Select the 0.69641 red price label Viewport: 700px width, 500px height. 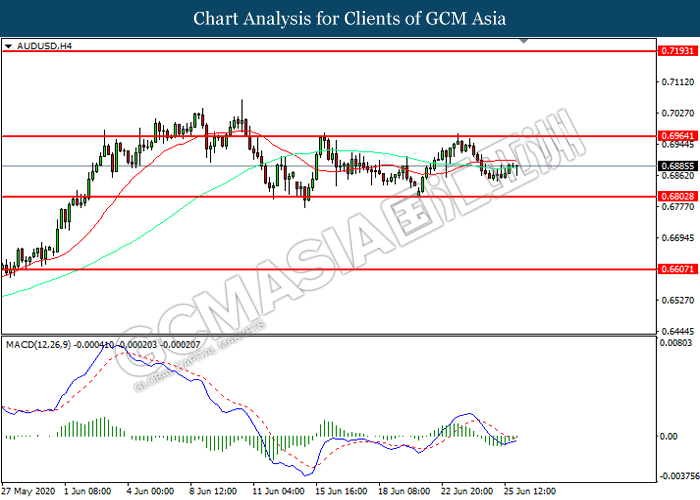(677, 136)
